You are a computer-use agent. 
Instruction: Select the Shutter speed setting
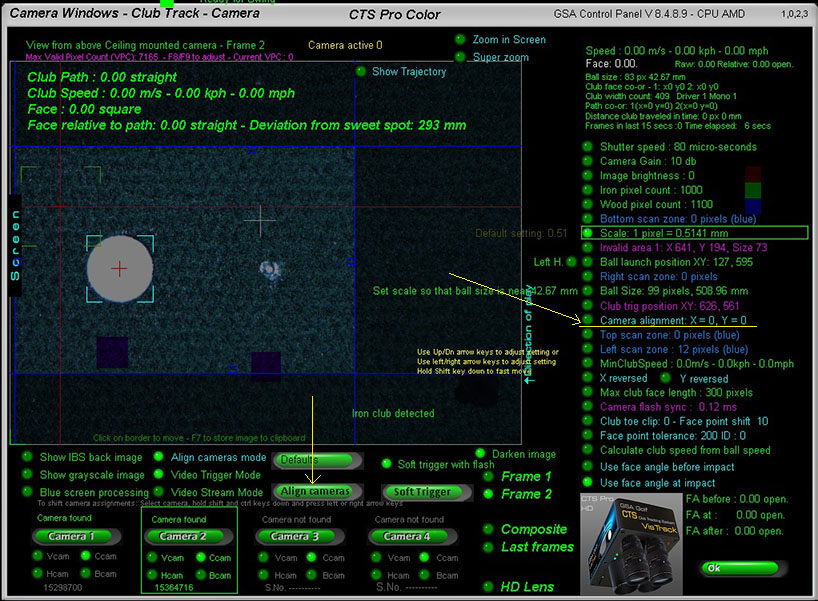[587, 147]
